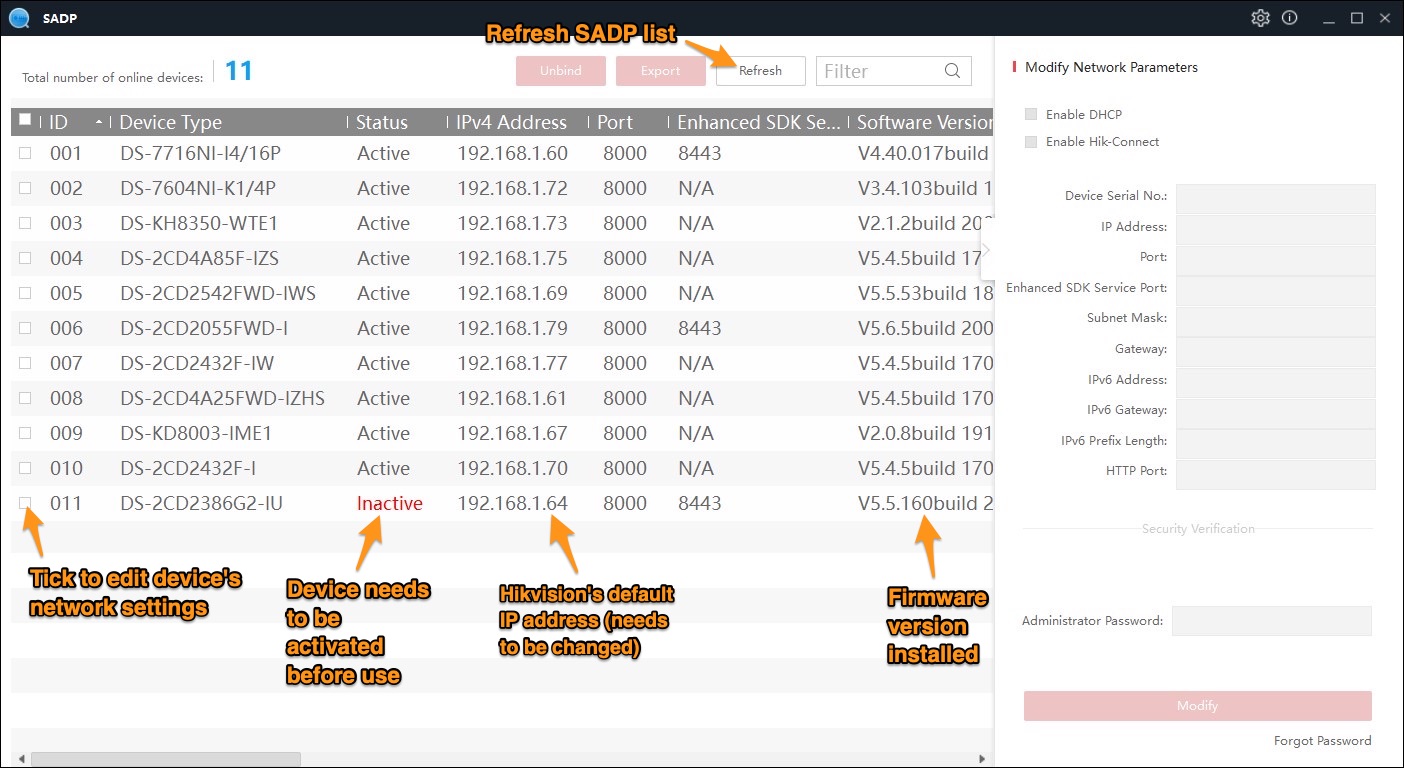Tick the checkbox for device 011
The image size is (1404, 768).
click(26, 503)
